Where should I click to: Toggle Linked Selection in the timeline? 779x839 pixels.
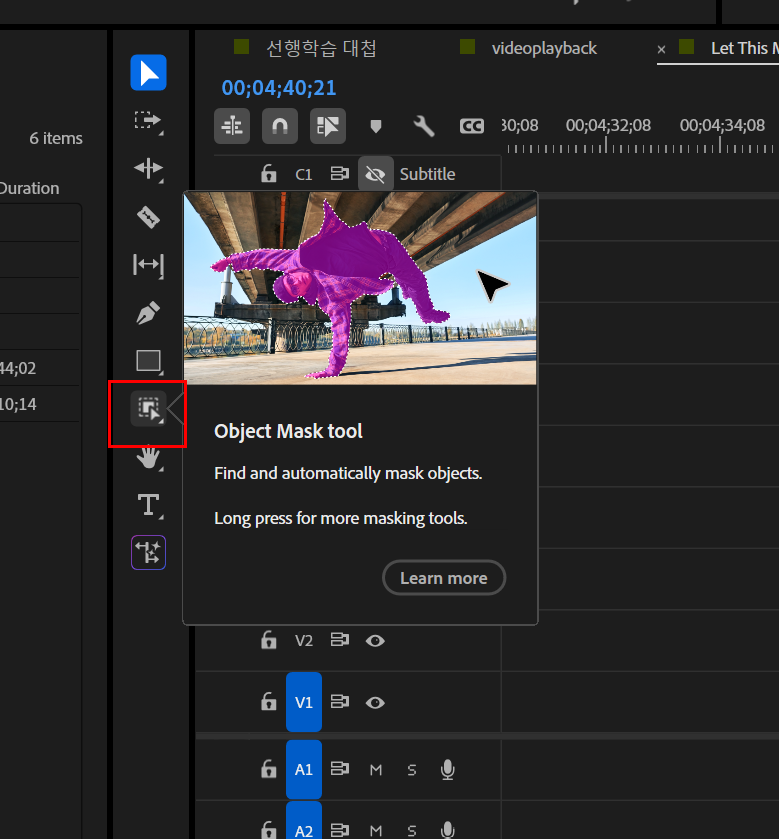click(x=327, y=126)
